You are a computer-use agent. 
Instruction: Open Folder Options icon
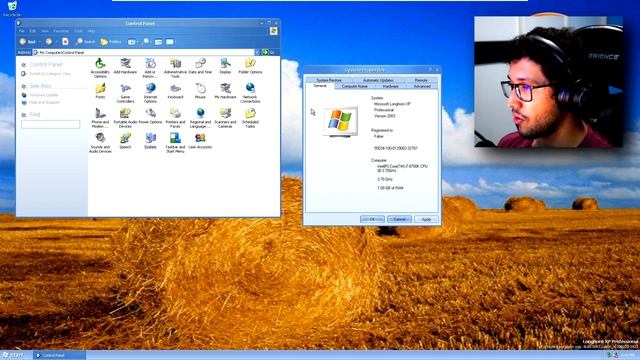250,65
